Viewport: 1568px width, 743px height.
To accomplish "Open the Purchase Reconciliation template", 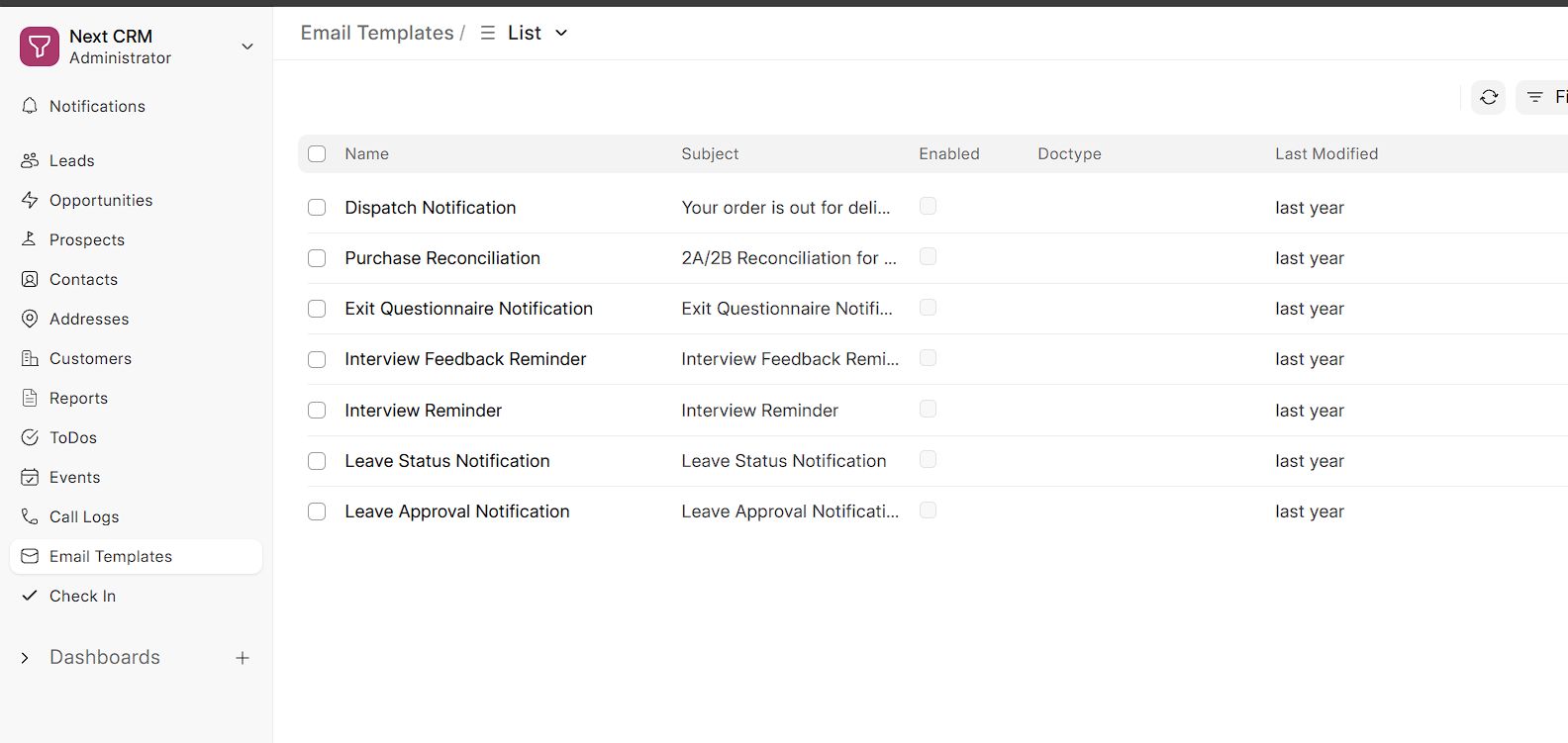I will 442,258.
